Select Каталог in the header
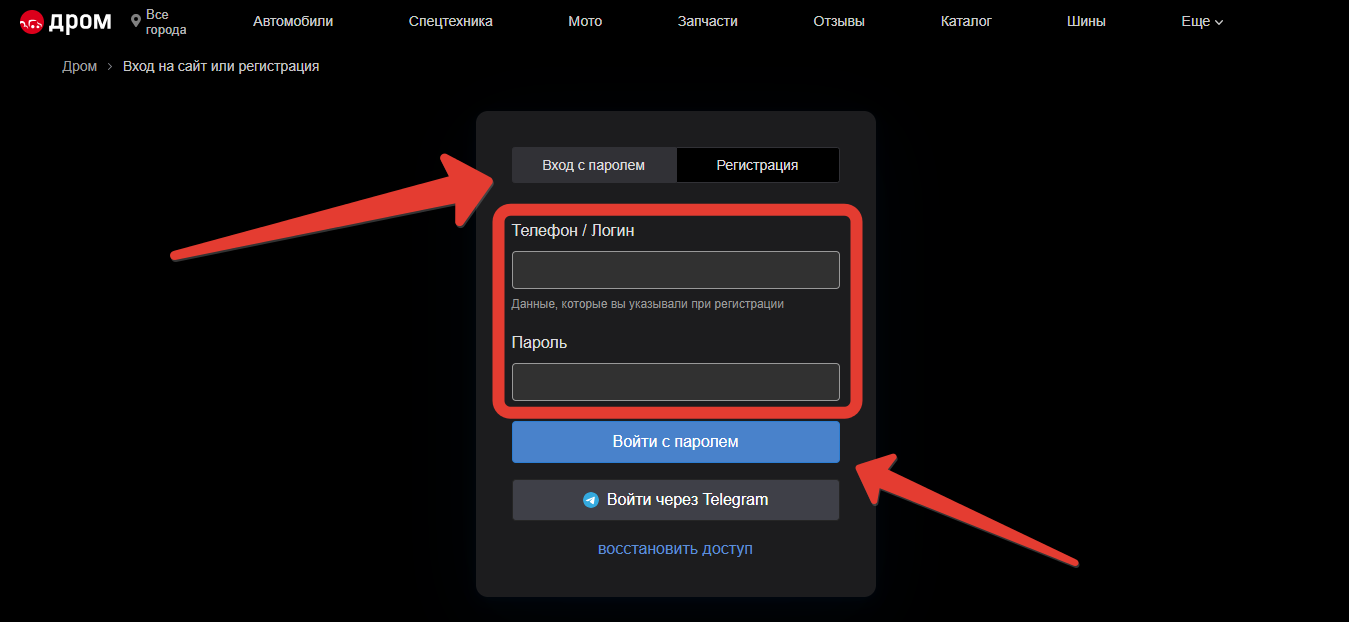The height and width of the screenshot is (622, 1349). (966, 21)
